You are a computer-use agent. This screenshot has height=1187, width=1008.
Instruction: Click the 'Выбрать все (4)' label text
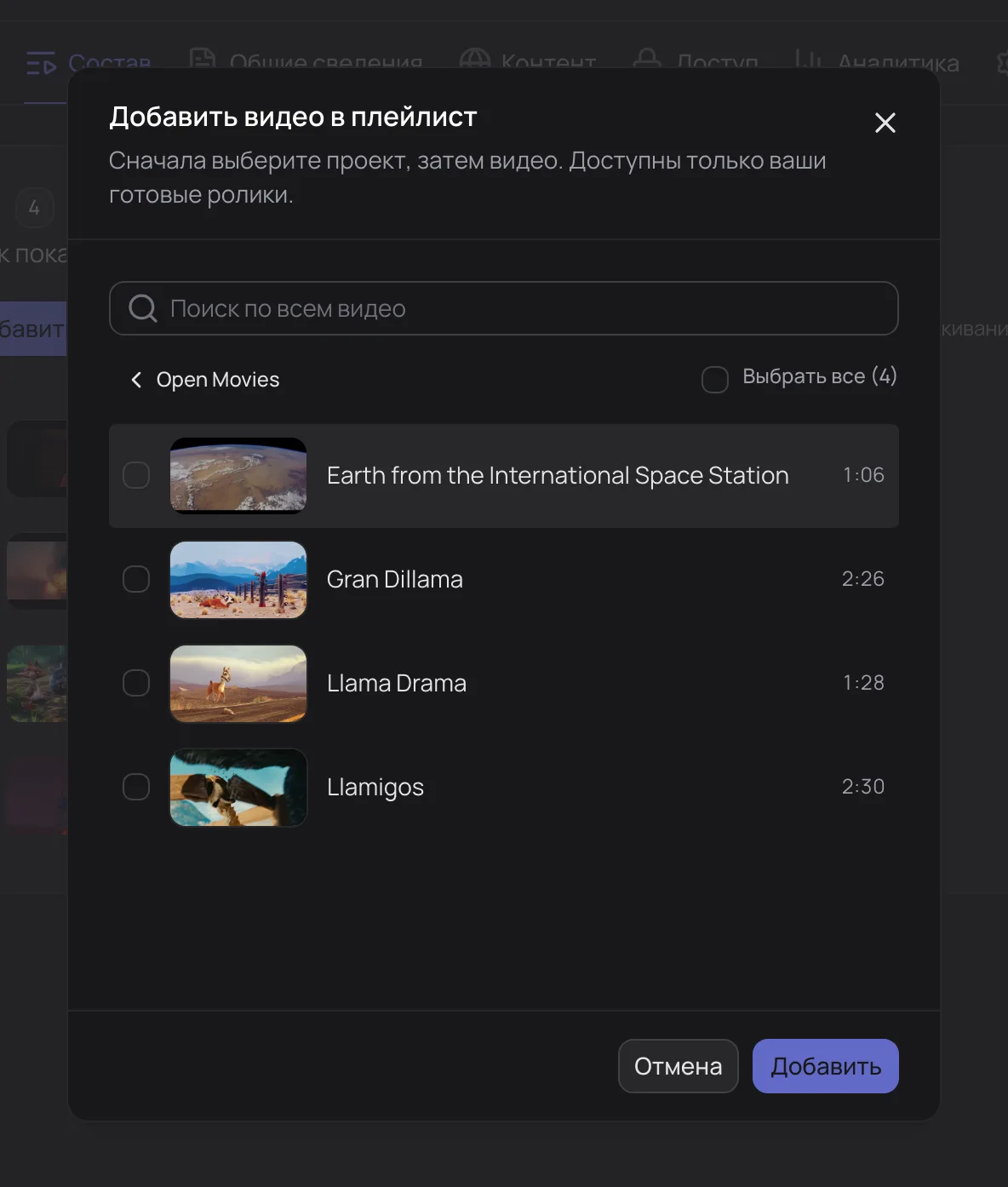pyautogui.click(x=820, y=376)
